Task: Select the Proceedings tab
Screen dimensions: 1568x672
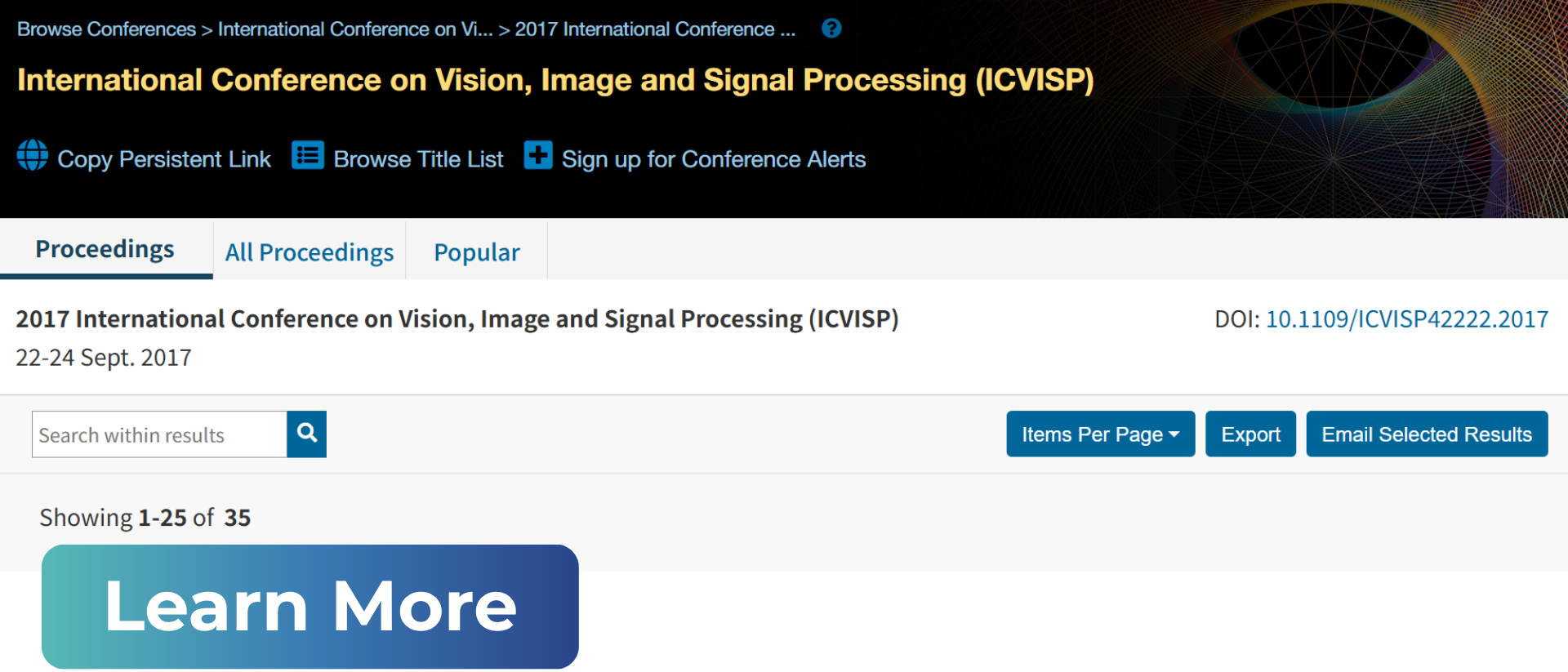Action: 105,249
